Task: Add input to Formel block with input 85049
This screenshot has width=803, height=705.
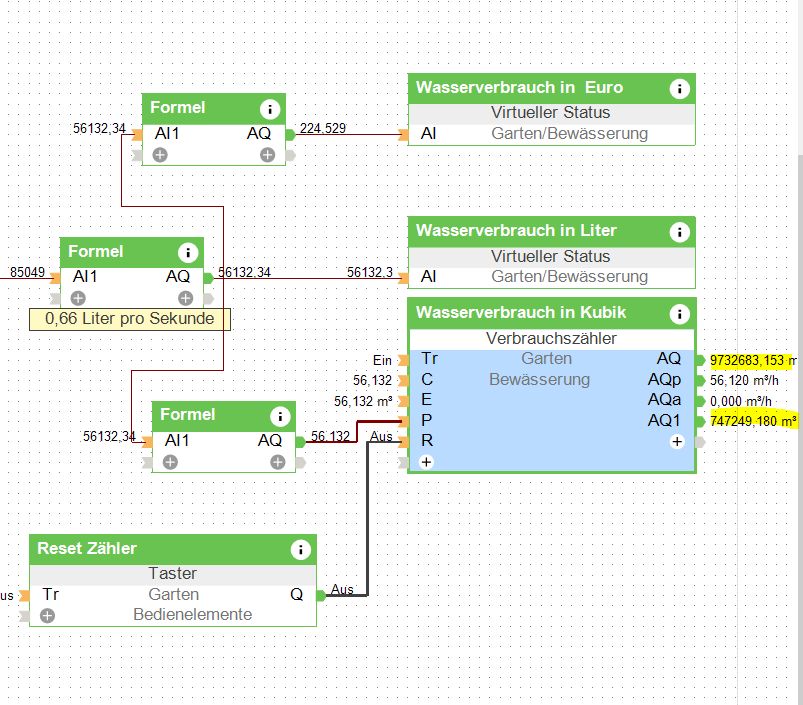Action: point(78,298)
